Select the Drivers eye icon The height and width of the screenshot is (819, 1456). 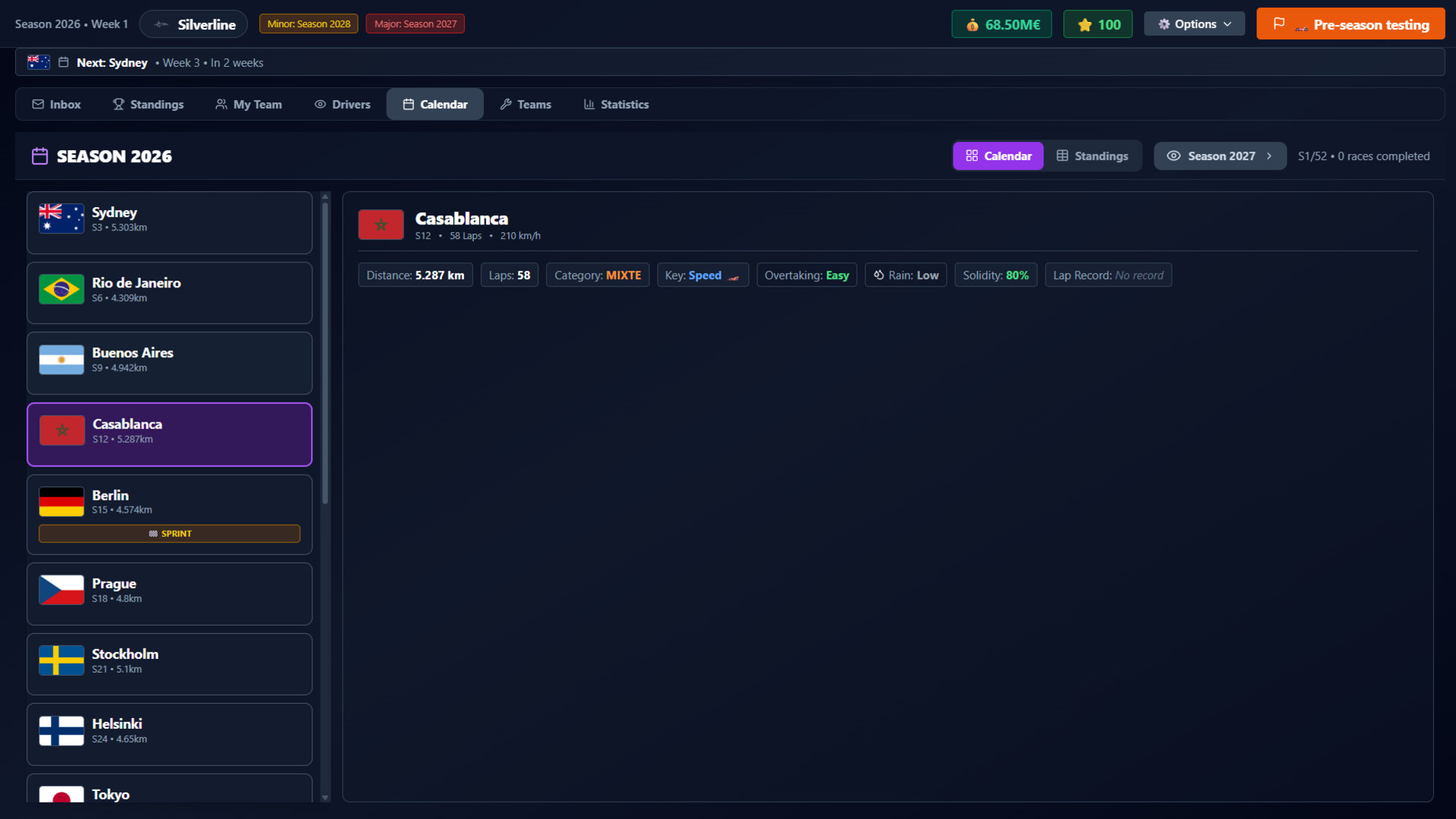click(x=320, y=104)
